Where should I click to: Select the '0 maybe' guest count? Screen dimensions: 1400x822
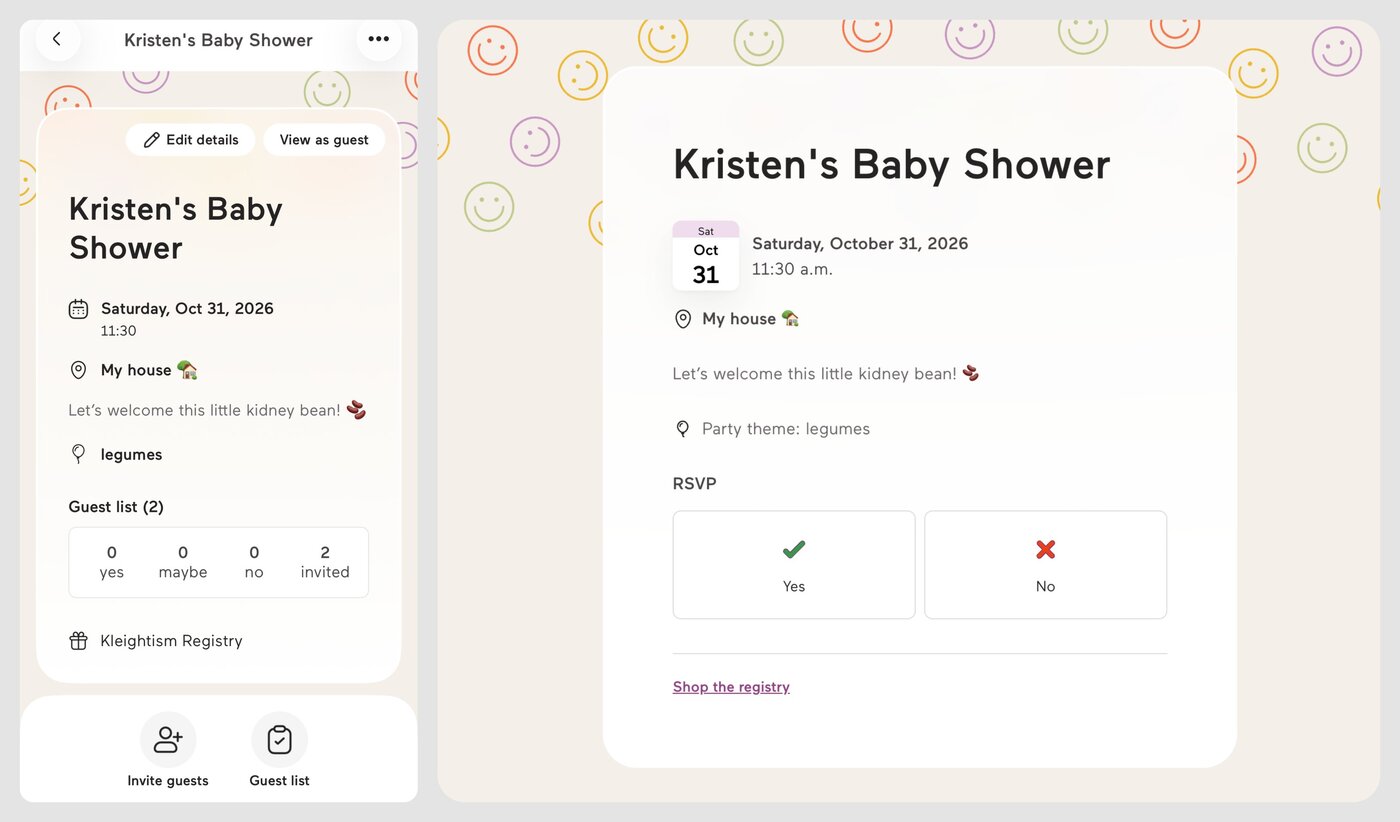183,562
